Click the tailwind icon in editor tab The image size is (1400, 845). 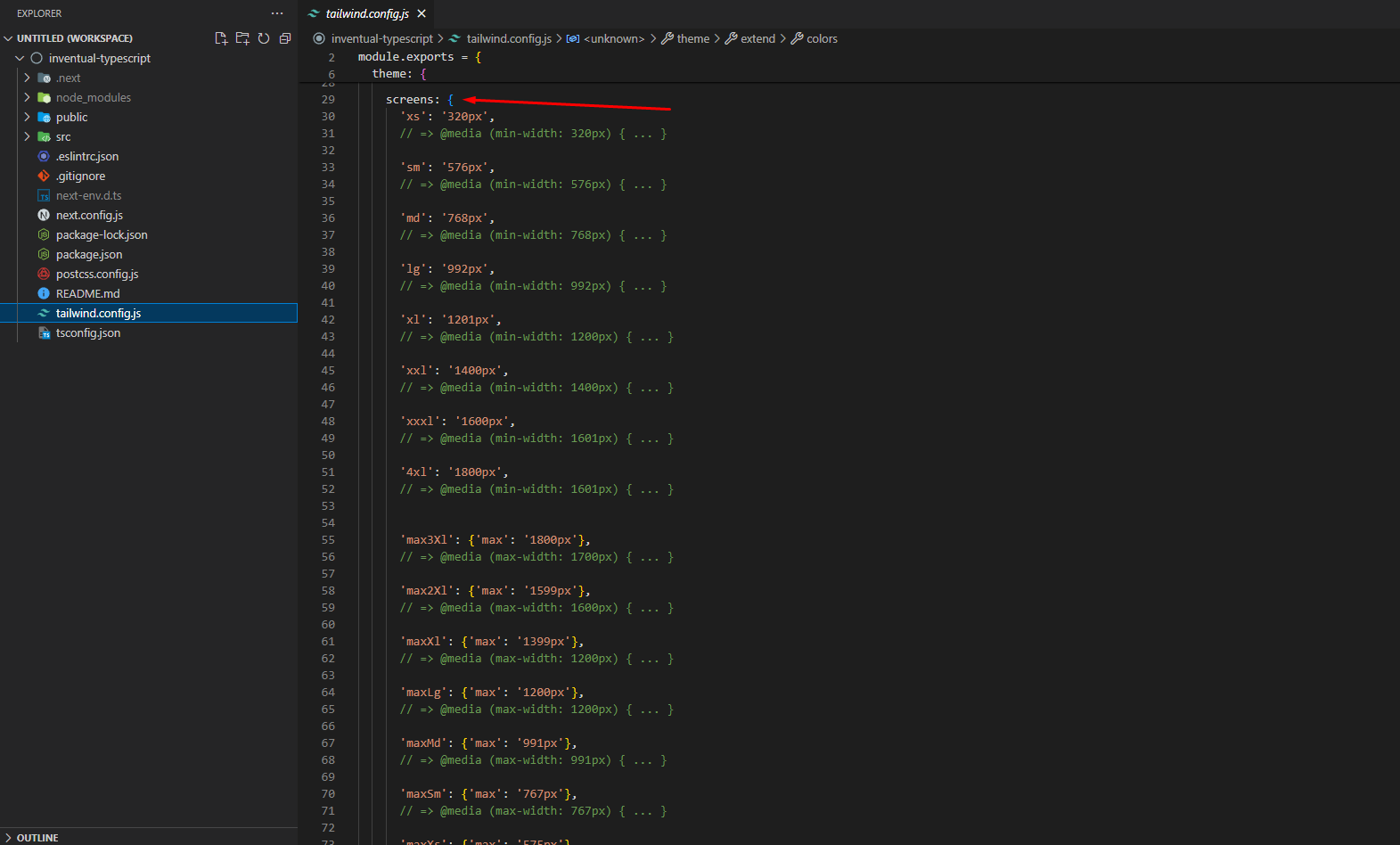[x=314, y=13]
